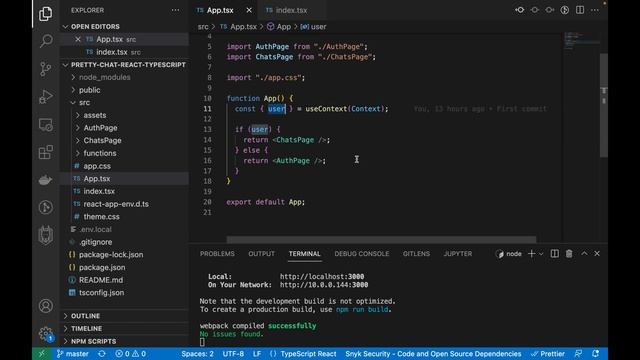Create a new terminal with plus
The width and height of the screenshot is (640, 360).
pyautogui.click(x=531, y=254)
